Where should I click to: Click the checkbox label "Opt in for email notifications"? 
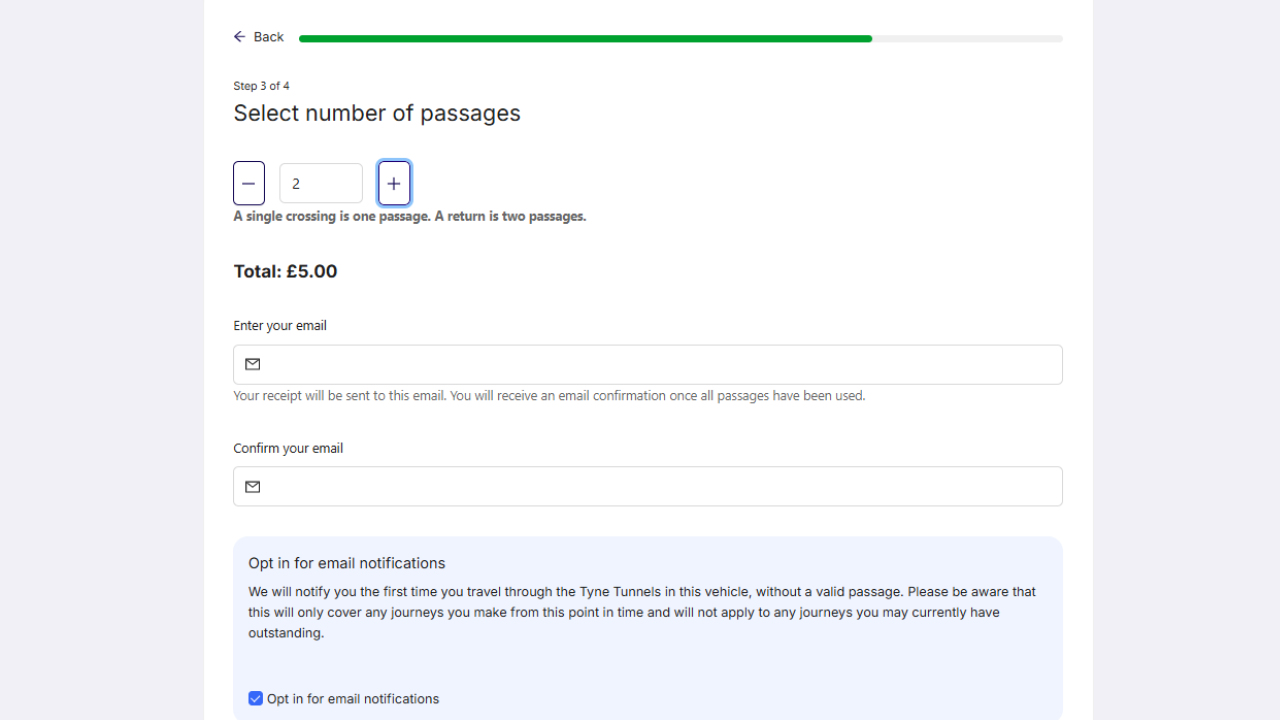(353, 699)
